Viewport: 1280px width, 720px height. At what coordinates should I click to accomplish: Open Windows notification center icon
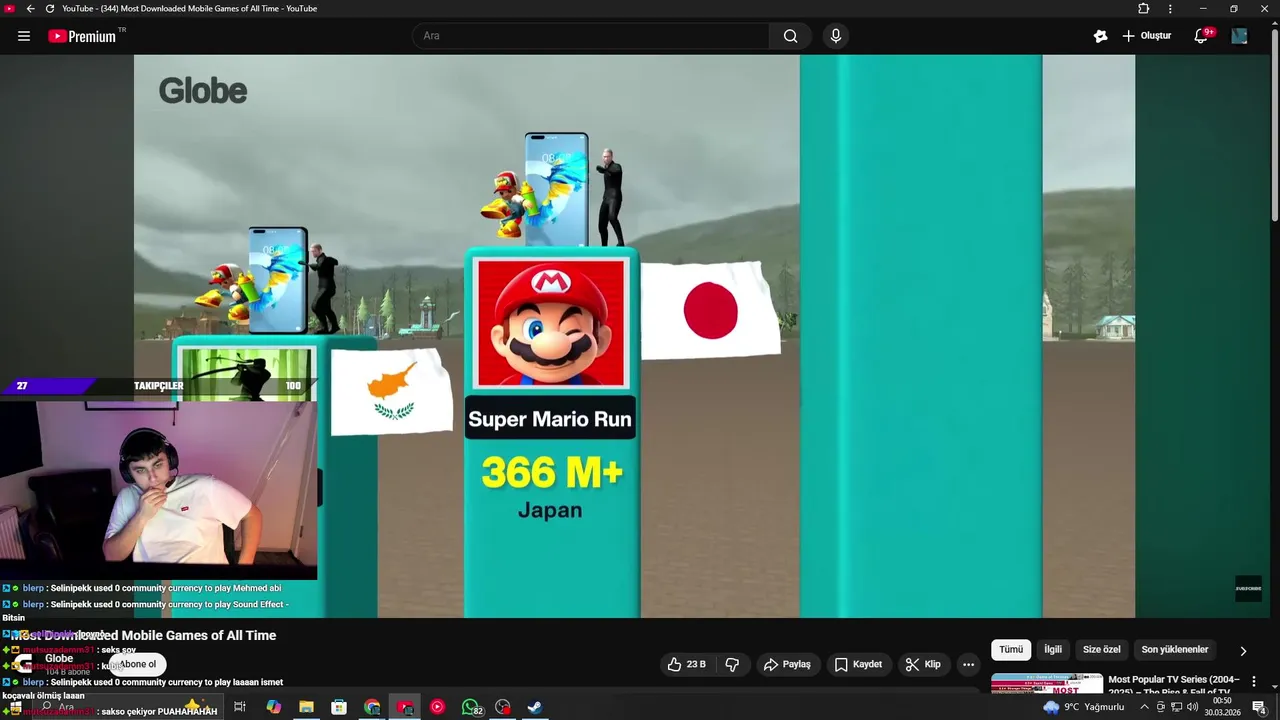[x=1259, y=707]
